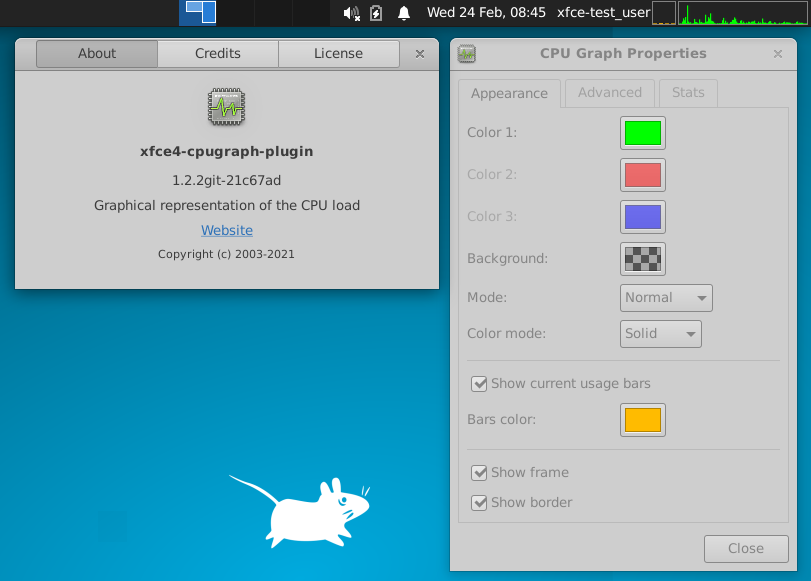Click the Close button in CPU Graph Properties
Screen dimensions: 811x581
(746, 548)
